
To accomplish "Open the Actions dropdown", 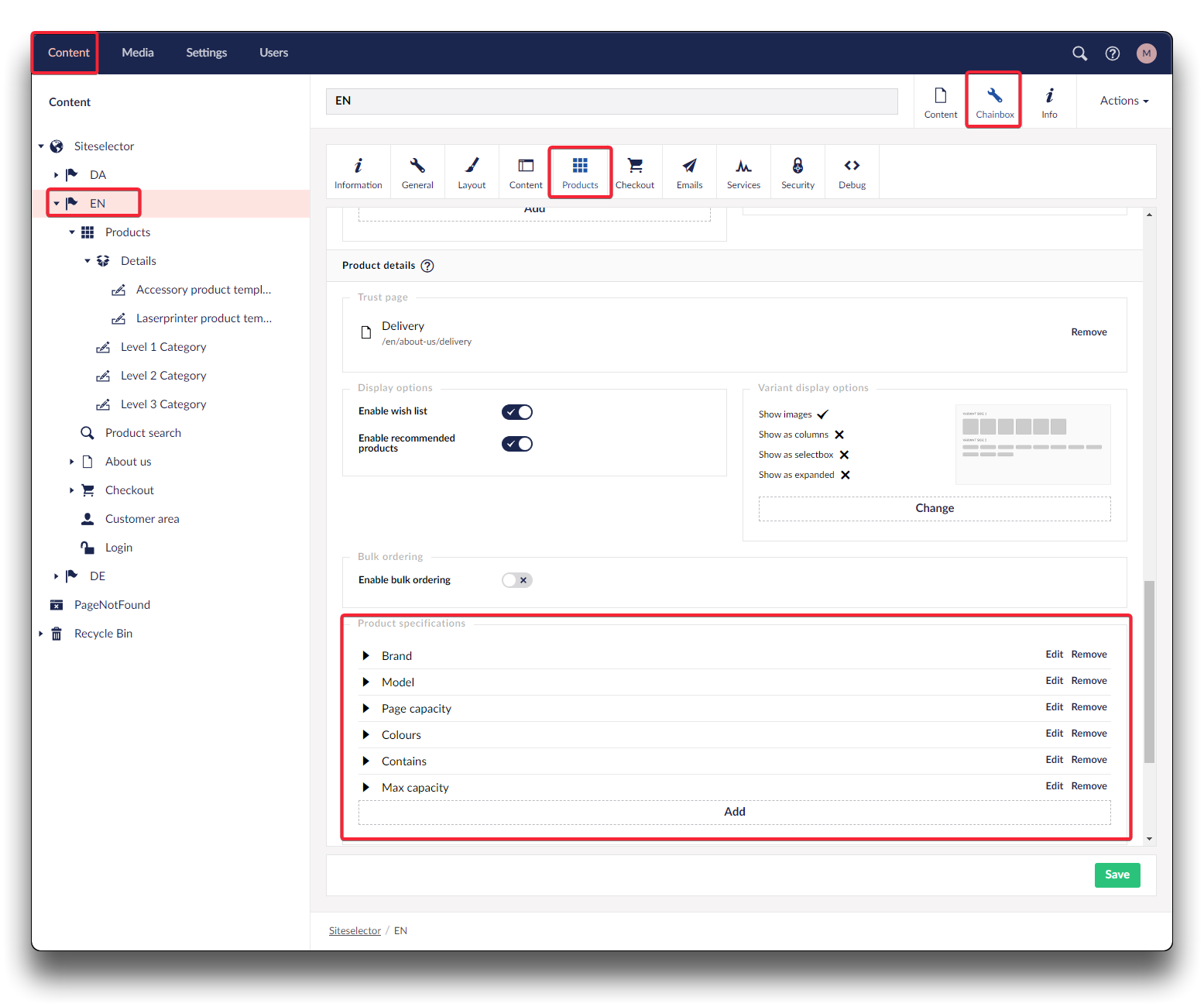I will pos(1123,101).
